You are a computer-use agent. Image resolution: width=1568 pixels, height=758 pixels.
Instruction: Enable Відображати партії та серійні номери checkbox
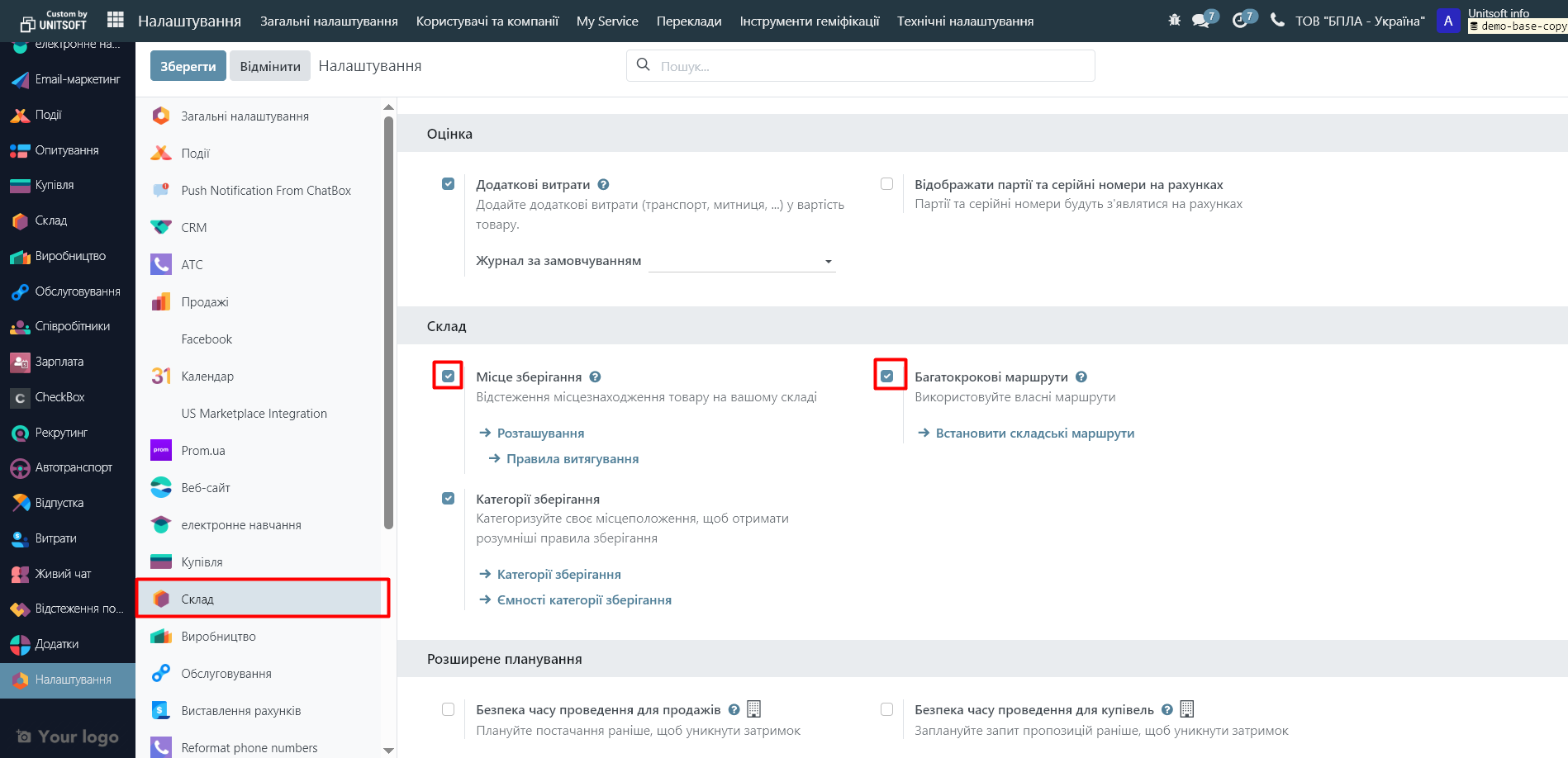[886, 184]
